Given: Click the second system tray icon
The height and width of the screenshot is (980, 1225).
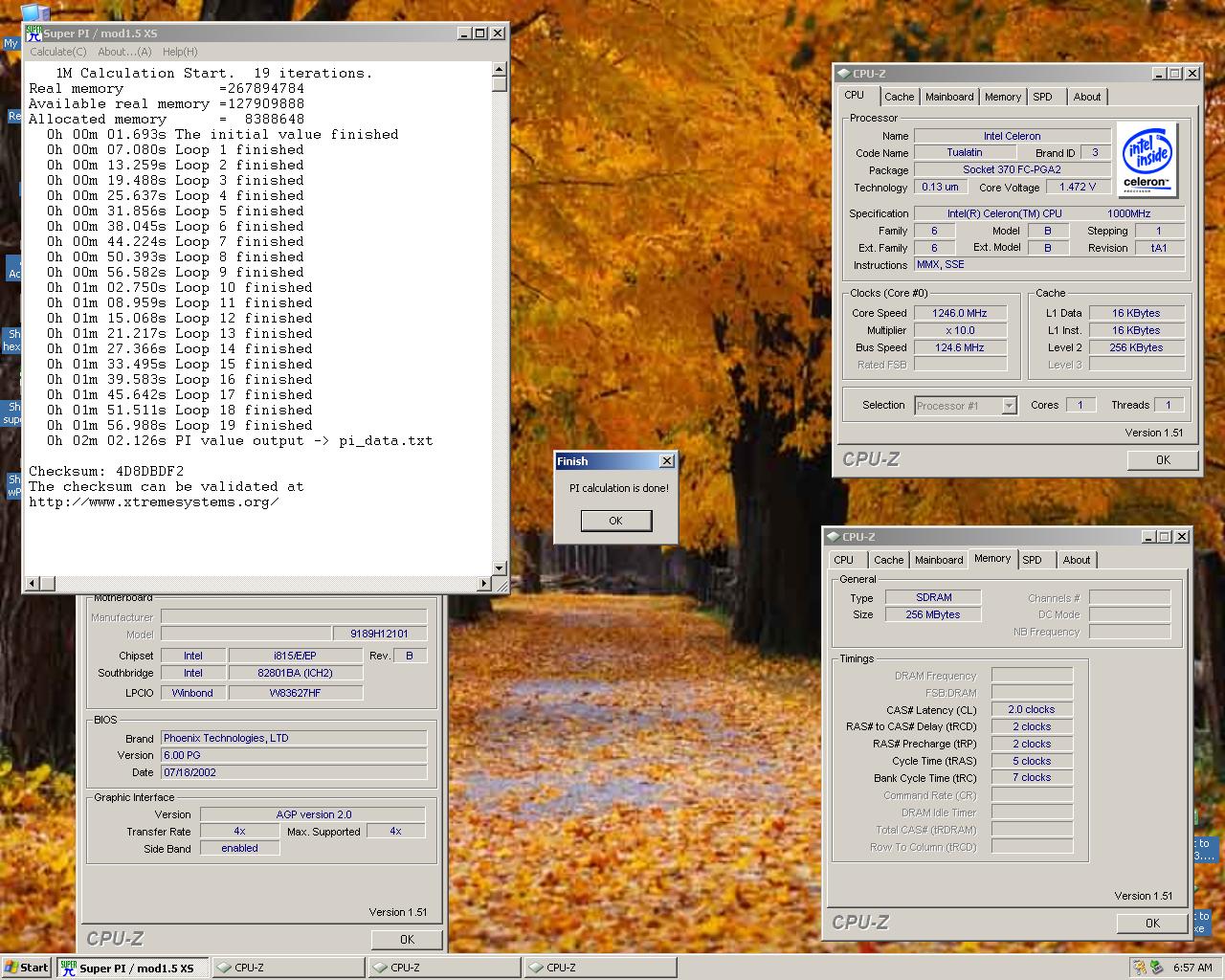Looking at the screenshot, I should coord(1156,968).
